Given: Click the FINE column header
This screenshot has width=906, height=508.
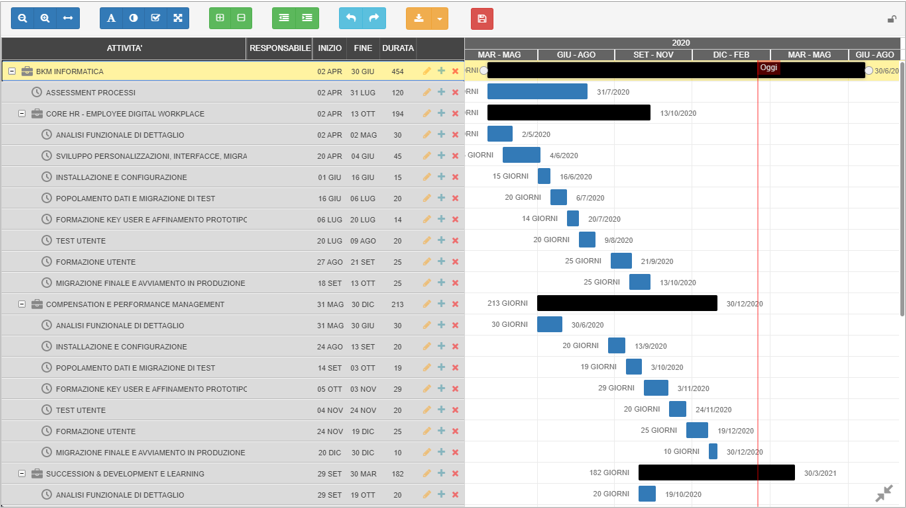Looking at the screenshot, I should pyautogui.click(x=363, y=49).
